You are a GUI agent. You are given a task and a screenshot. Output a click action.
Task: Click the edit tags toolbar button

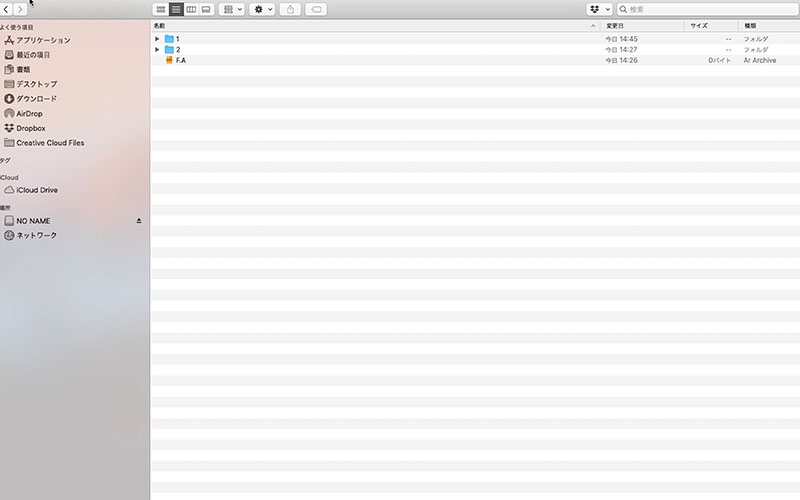(316, 9)
